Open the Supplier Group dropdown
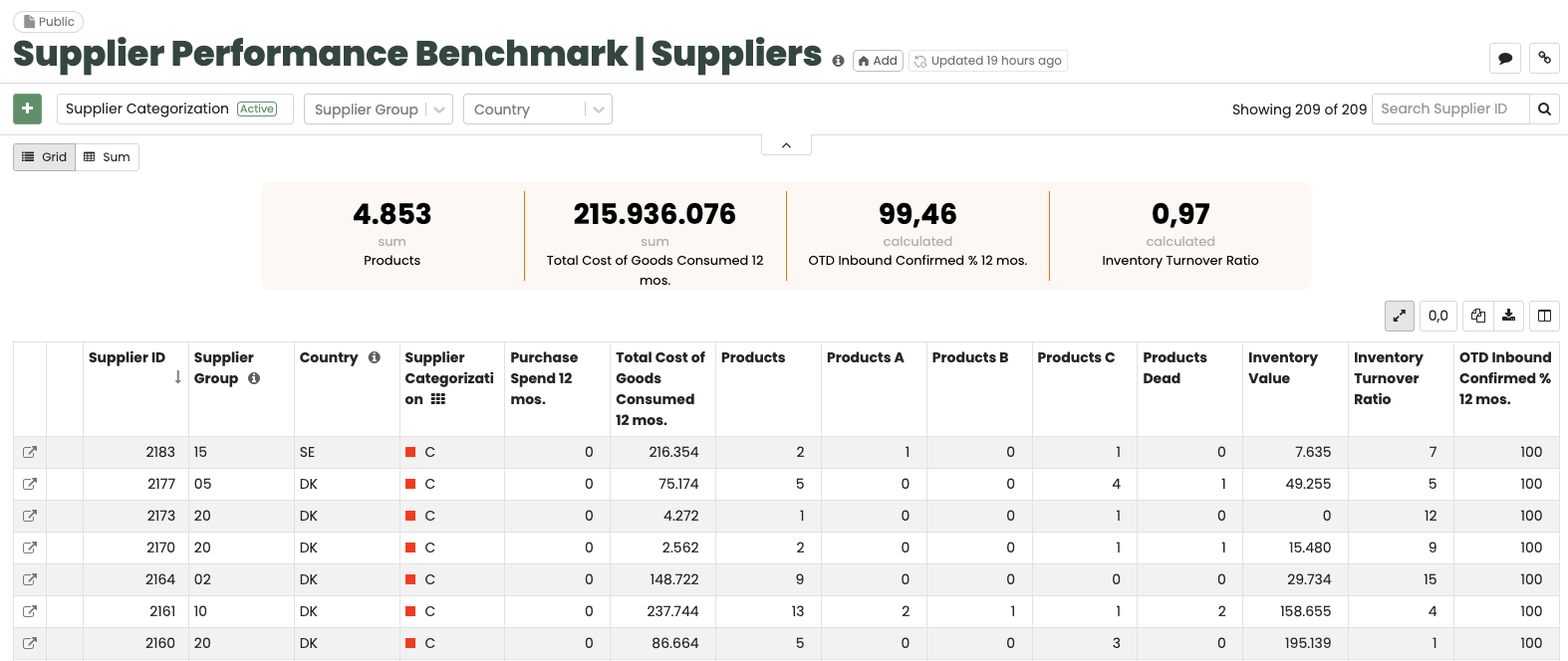 pyautogui.click(x=378, y=110)
